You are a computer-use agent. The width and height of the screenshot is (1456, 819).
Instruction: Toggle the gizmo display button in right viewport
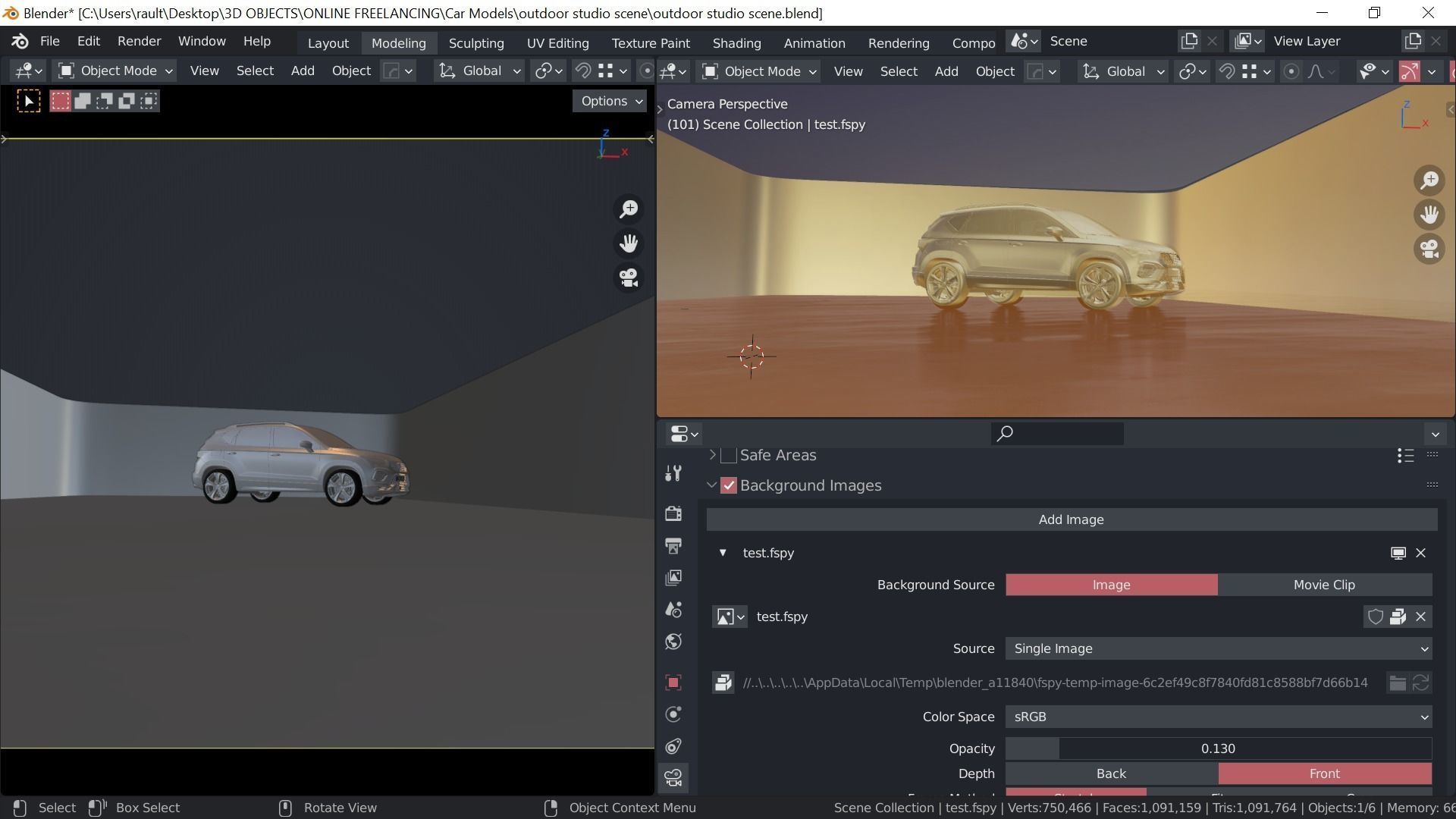(1409, 71)
